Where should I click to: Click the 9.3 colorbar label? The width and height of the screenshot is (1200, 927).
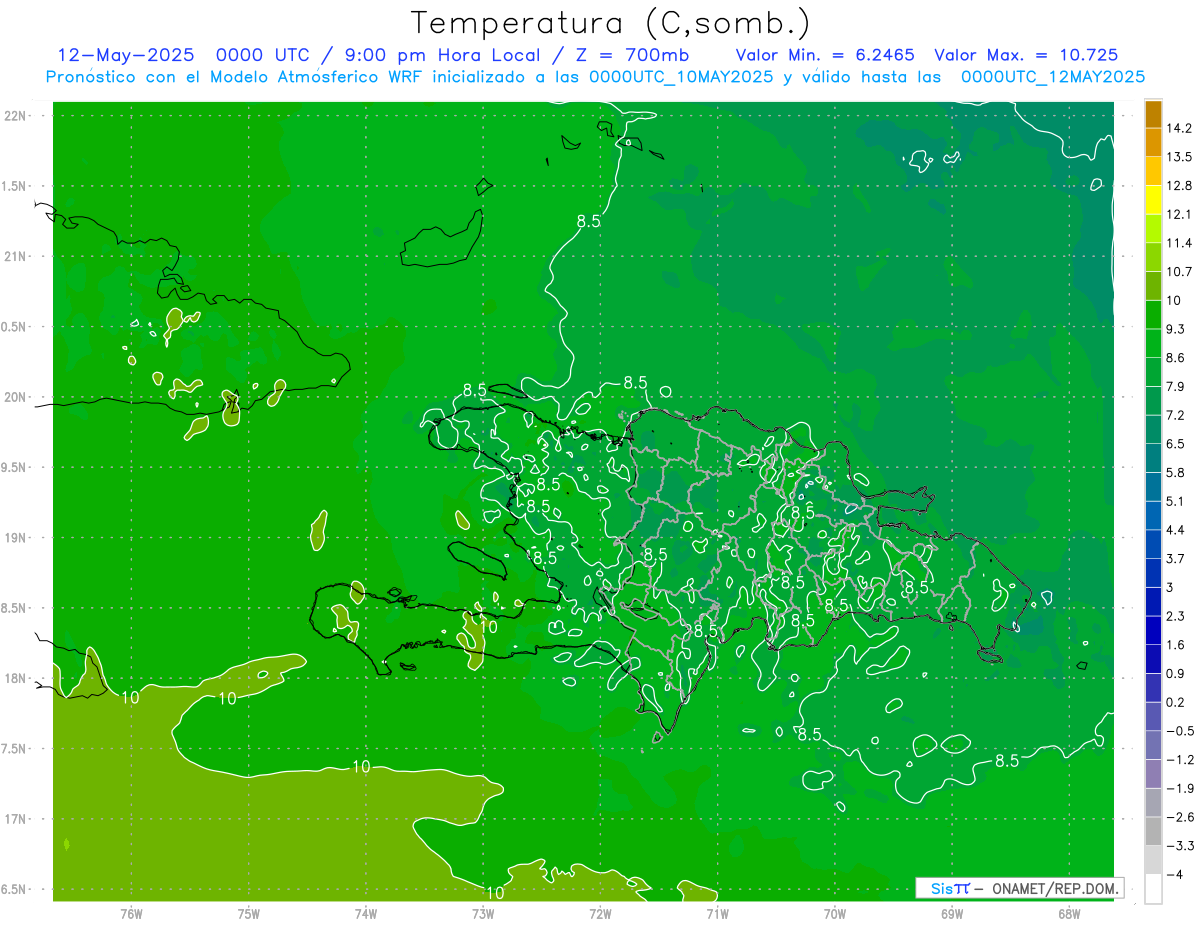(x=1176, y=329)
